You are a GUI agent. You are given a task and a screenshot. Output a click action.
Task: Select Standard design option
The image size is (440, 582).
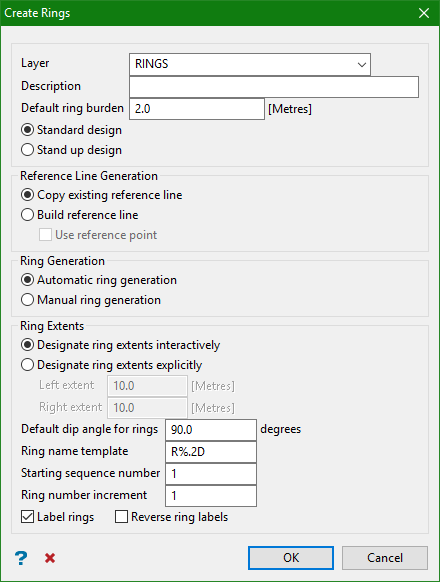click(x=72, y=130)
